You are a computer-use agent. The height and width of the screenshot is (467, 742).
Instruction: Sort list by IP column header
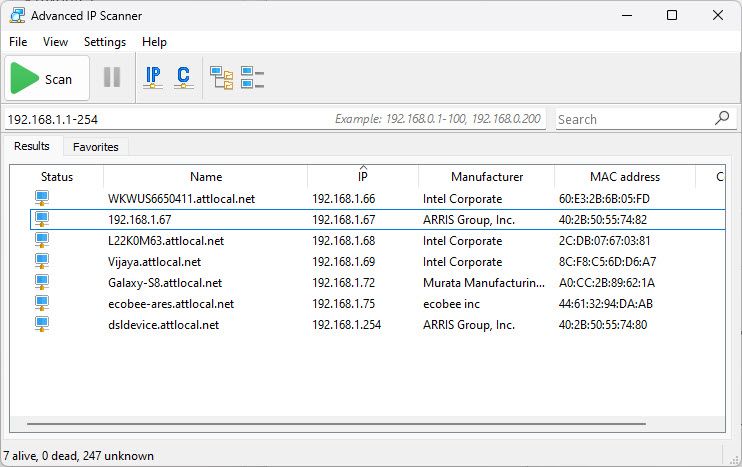click(x=362, y=177)
